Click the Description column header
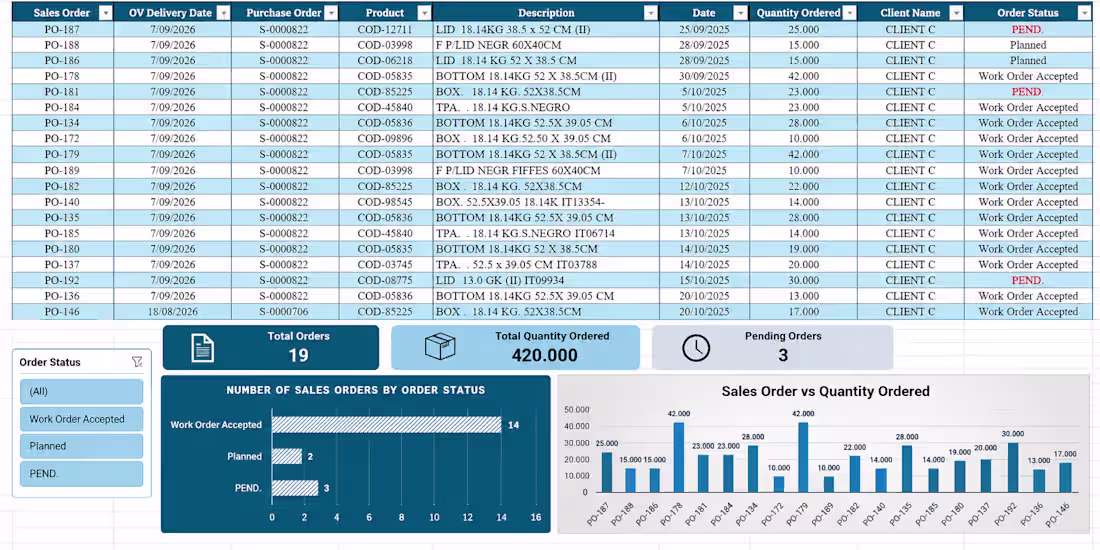The height and width of the screenshot is (550, 1100). 546,13
